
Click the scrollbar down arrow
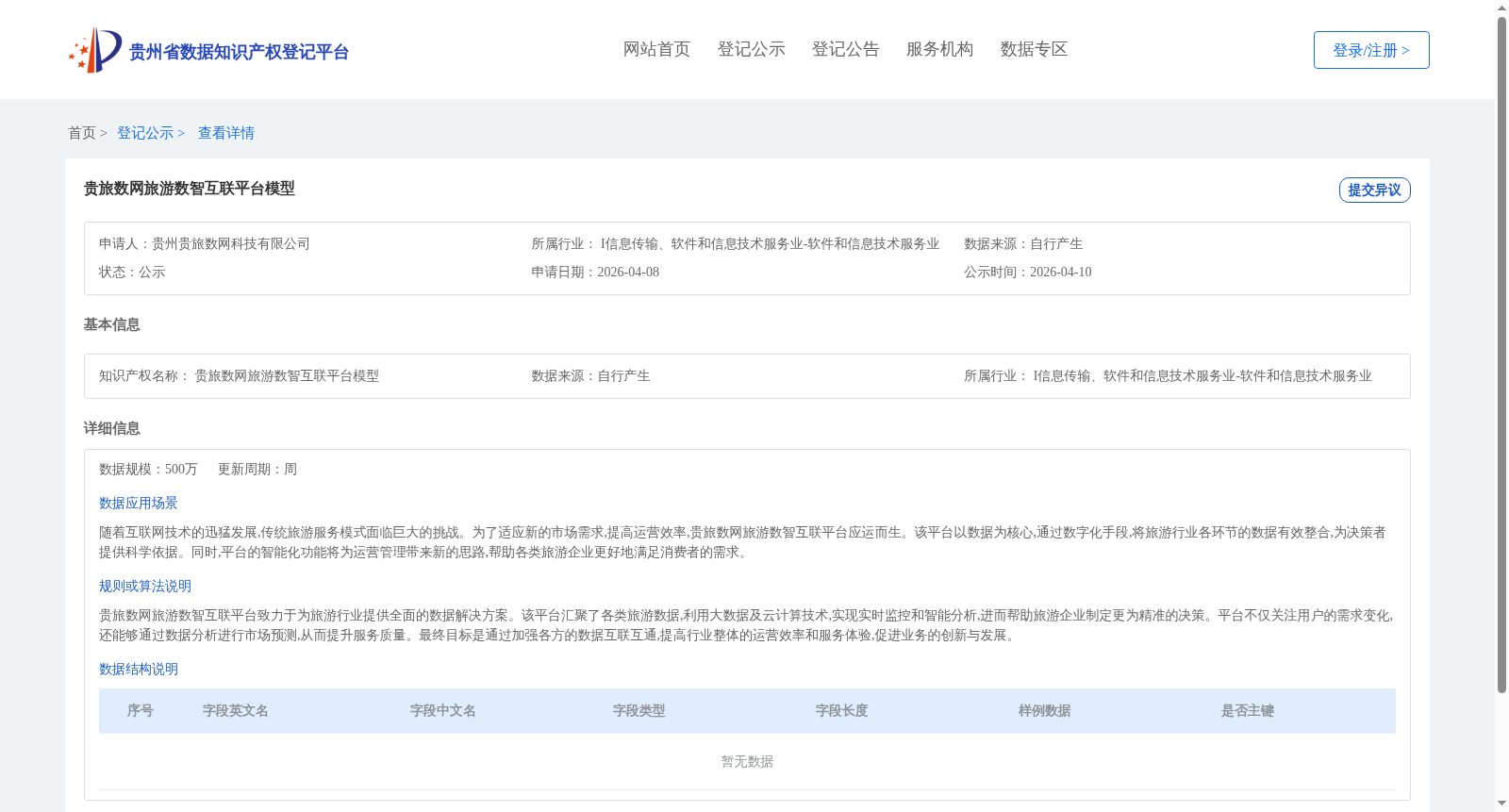pos(1501,804)
